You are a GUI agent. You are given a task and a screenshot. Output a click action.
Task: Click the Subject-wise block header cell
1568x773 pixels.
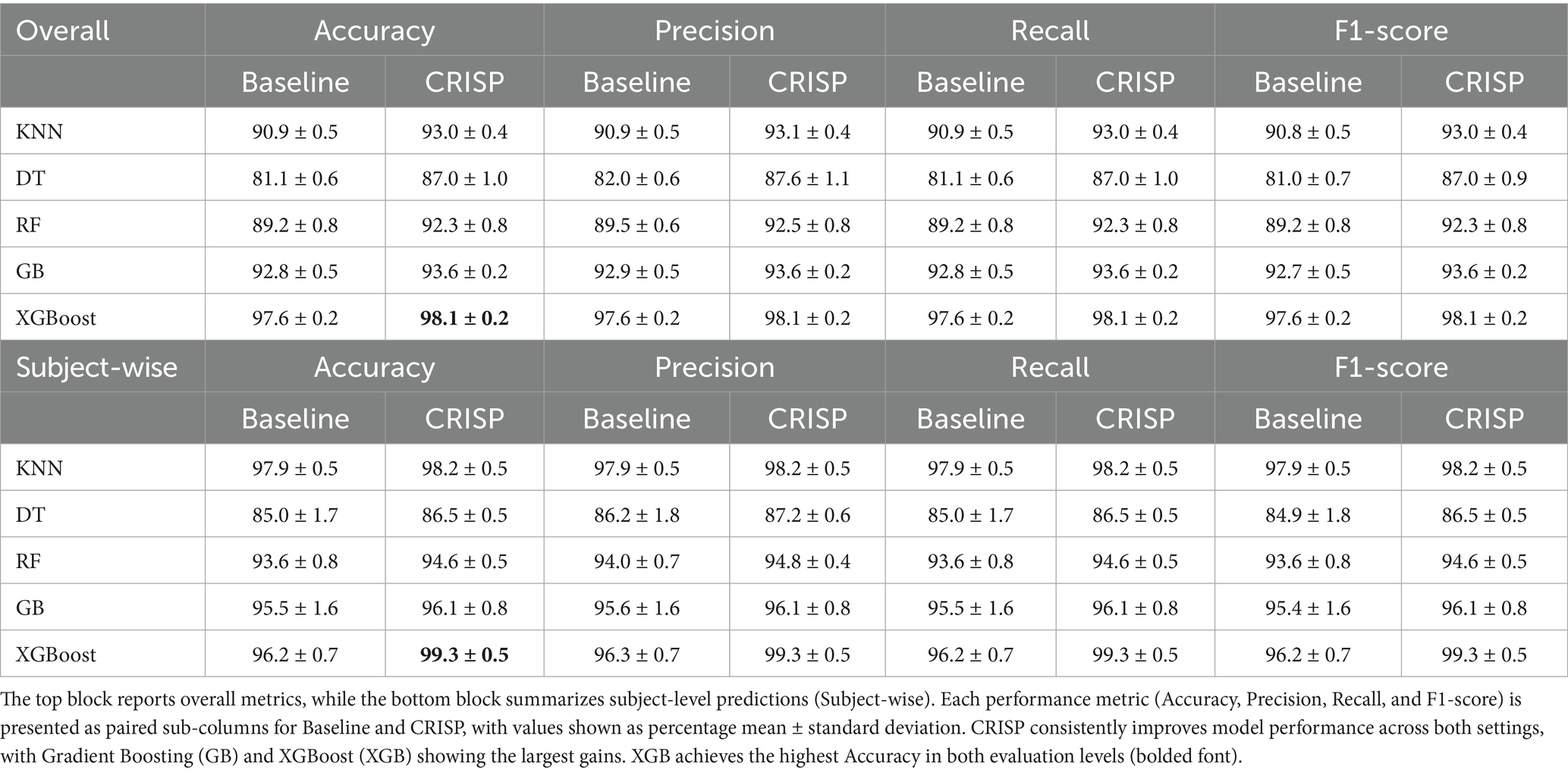point(96,367)
